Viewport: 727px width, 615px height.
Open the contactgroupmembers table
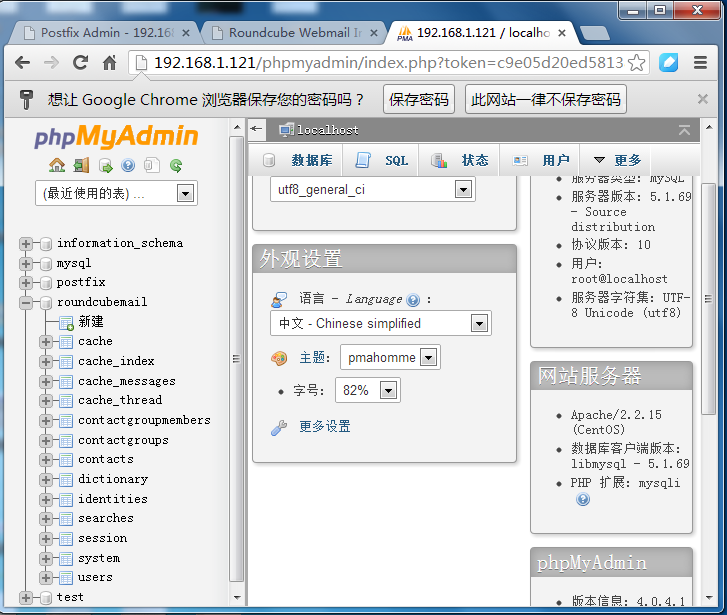click(x=144, y=420)
